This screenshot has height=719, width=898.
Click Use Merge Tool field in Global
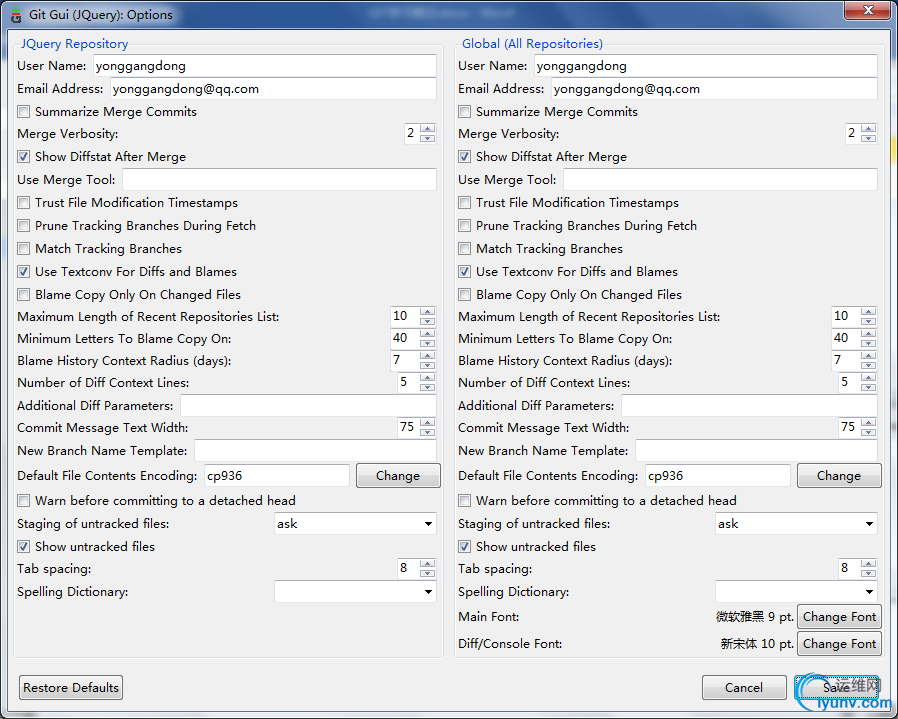(x=720, y=180)
